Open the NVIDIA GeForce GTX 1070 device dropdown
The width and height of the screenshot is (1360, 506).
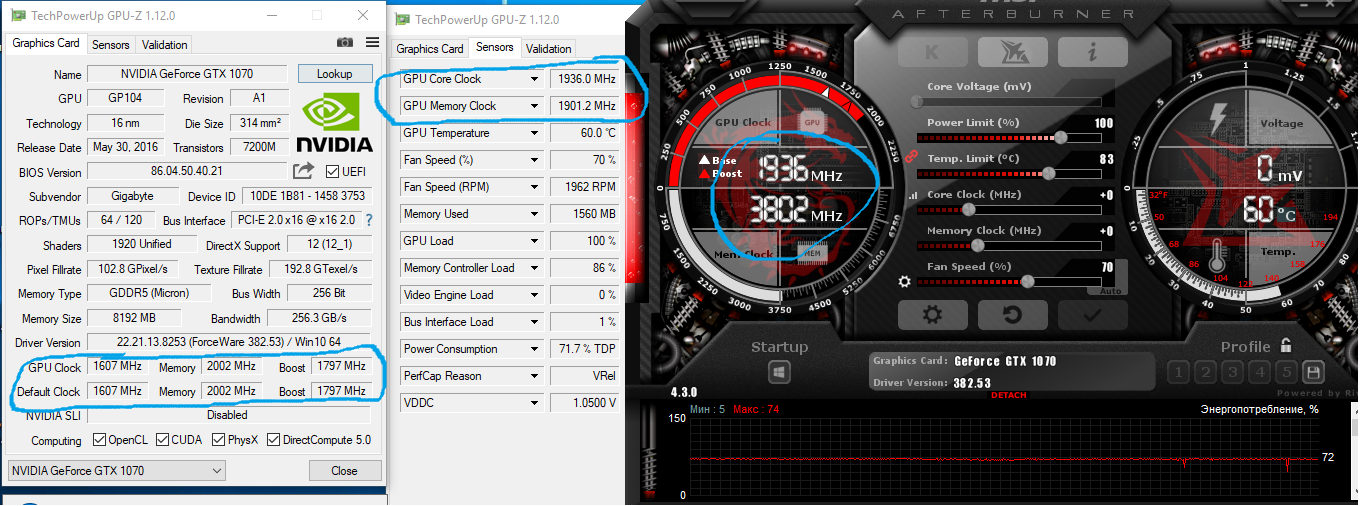pos(117,471)
